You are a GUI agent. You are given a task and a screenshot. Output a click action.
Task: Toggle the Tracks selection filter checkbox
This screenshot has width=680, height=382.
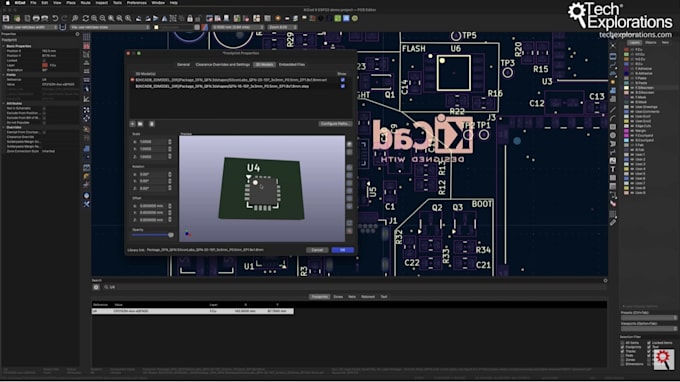(623, 351)
